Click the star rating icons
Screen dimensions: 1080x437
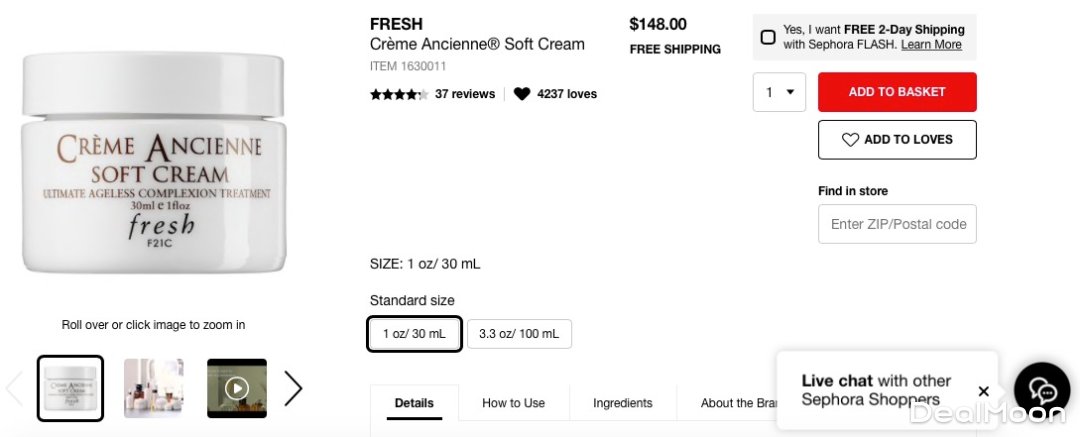click(x=399, y=94)
